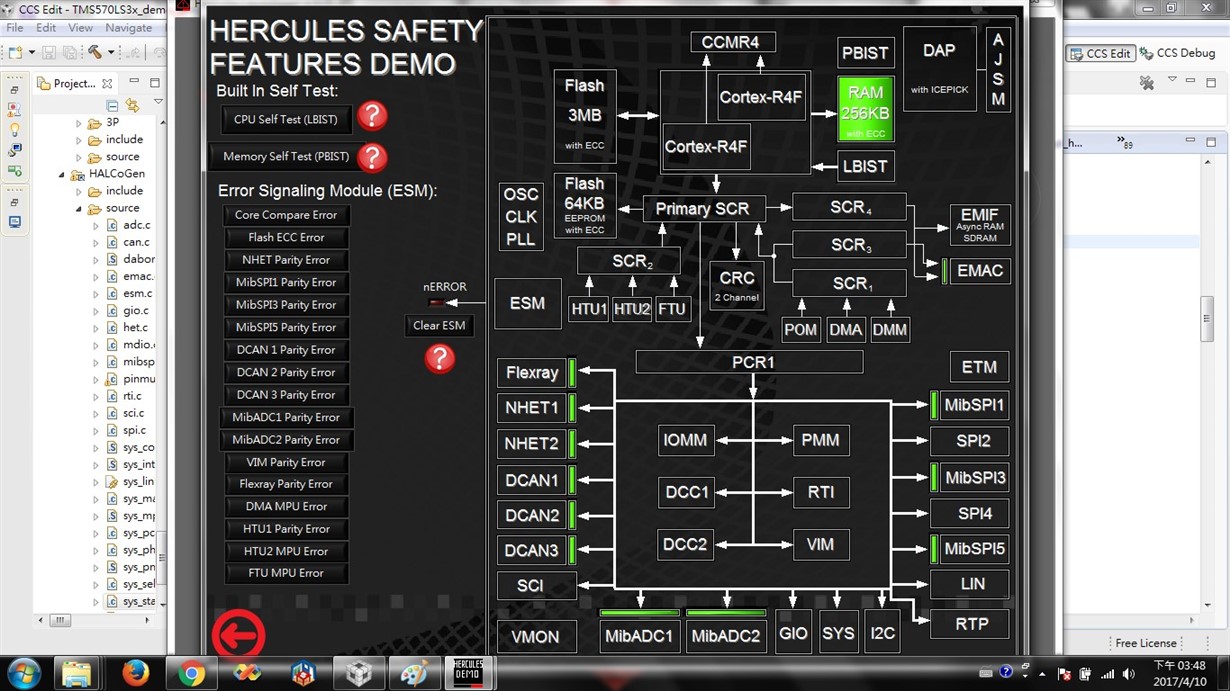The height and width of the screenshot is (691, 1230).
Task: Collapse the HALCoGen project node
Action: (62, 174)
